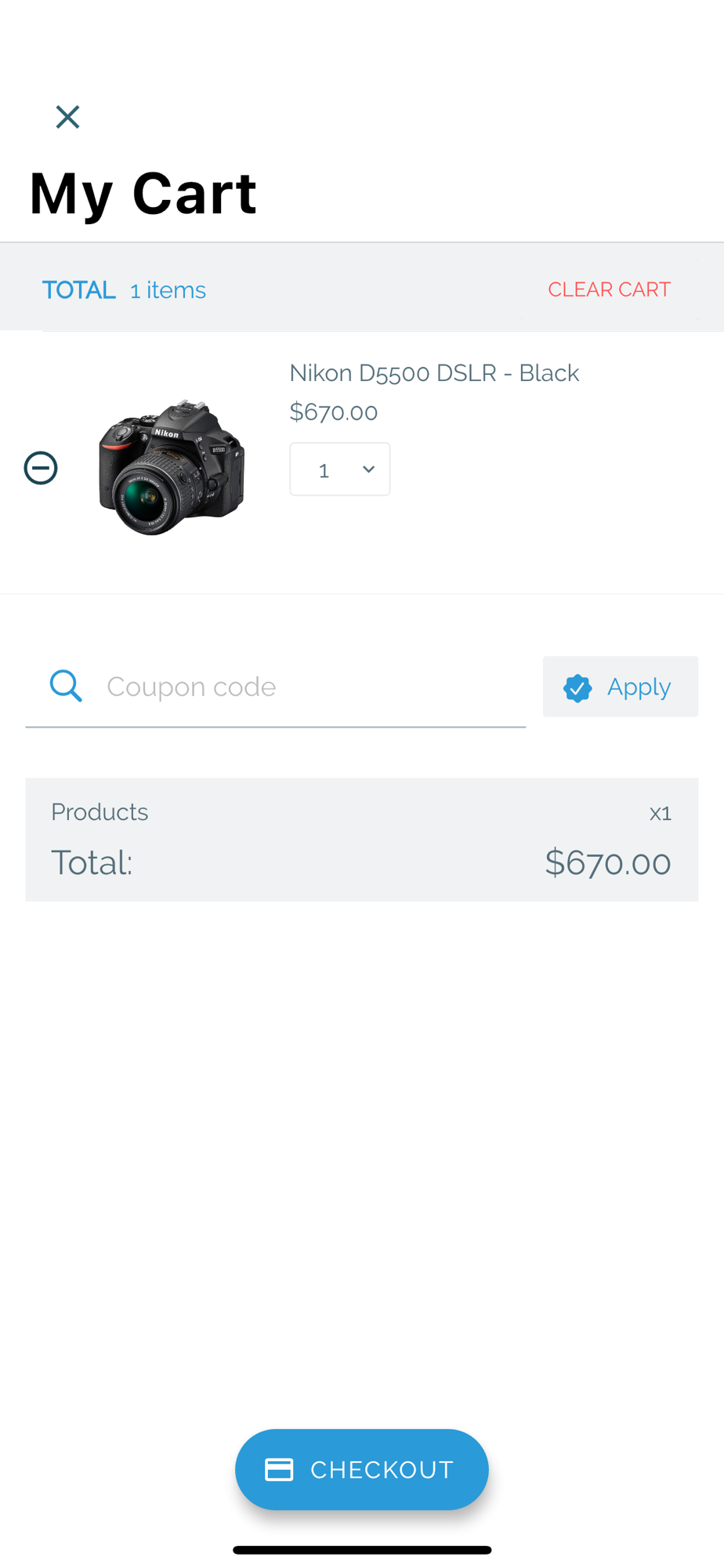Select the quantity value 1 box

[x=340, y=469]
